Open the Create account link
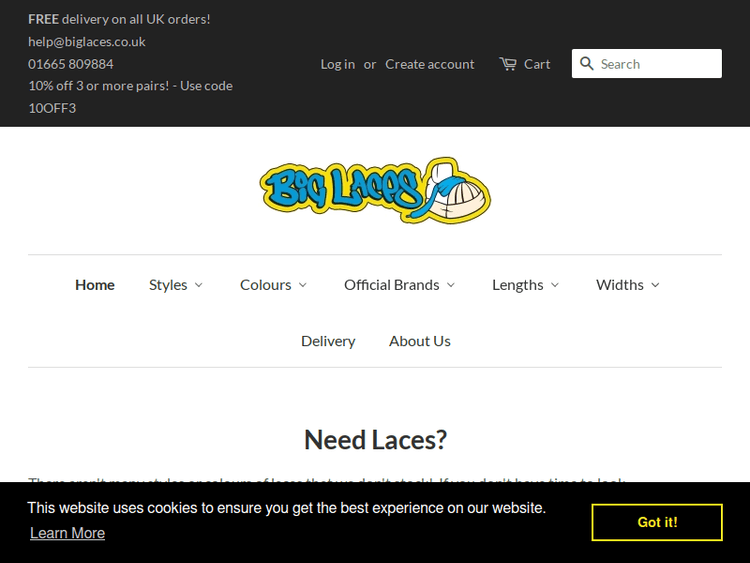The image size is (750, 563). 430,64
